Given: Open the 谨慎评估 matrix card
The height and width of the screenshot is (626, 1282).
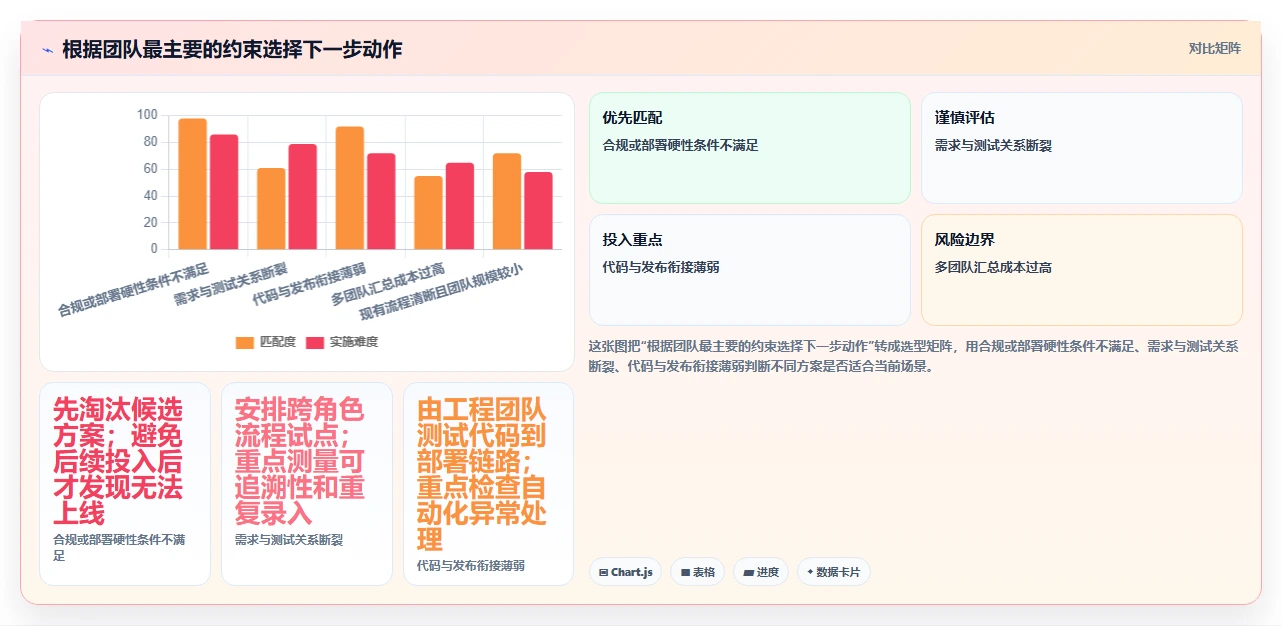Looking at the screenshot, I should [x=1082, y=148].
